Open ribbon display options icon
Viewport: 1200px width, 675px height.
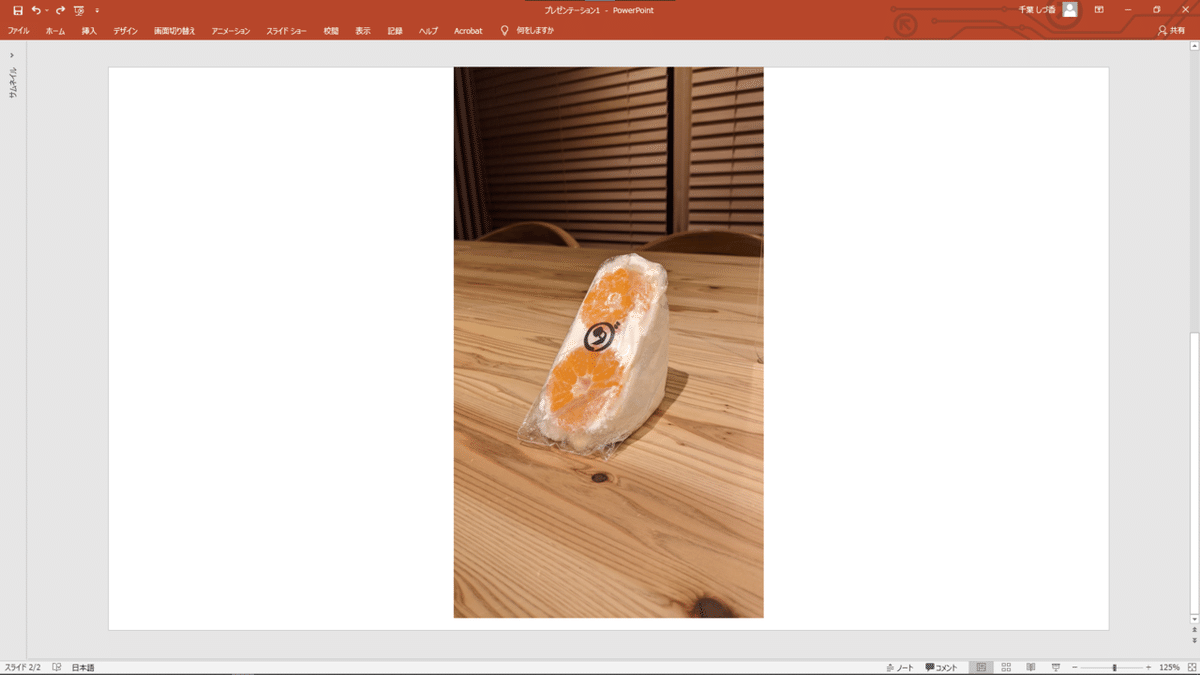[1099, 9]
